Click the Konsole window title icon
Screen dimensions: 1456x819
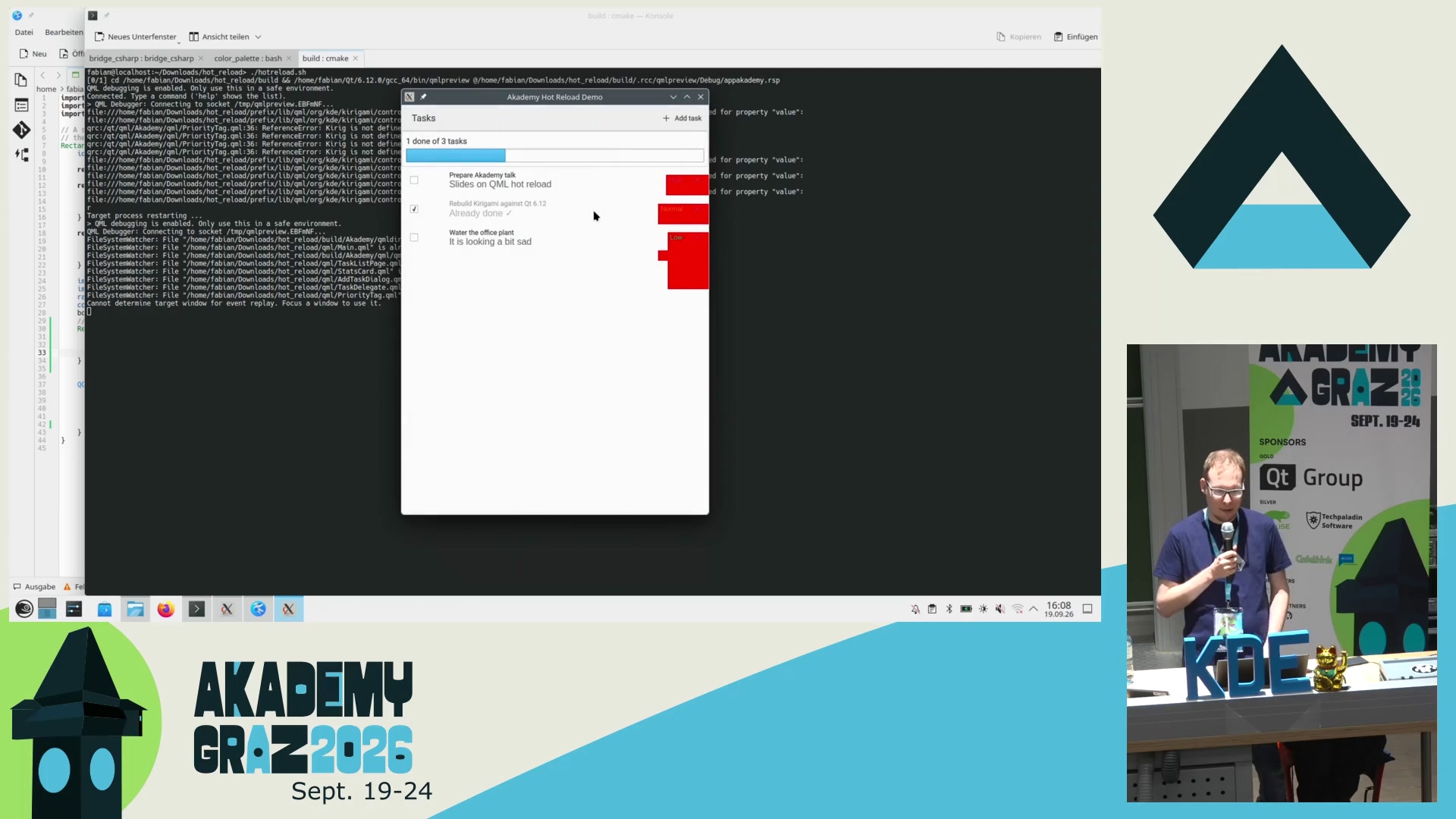93,15
